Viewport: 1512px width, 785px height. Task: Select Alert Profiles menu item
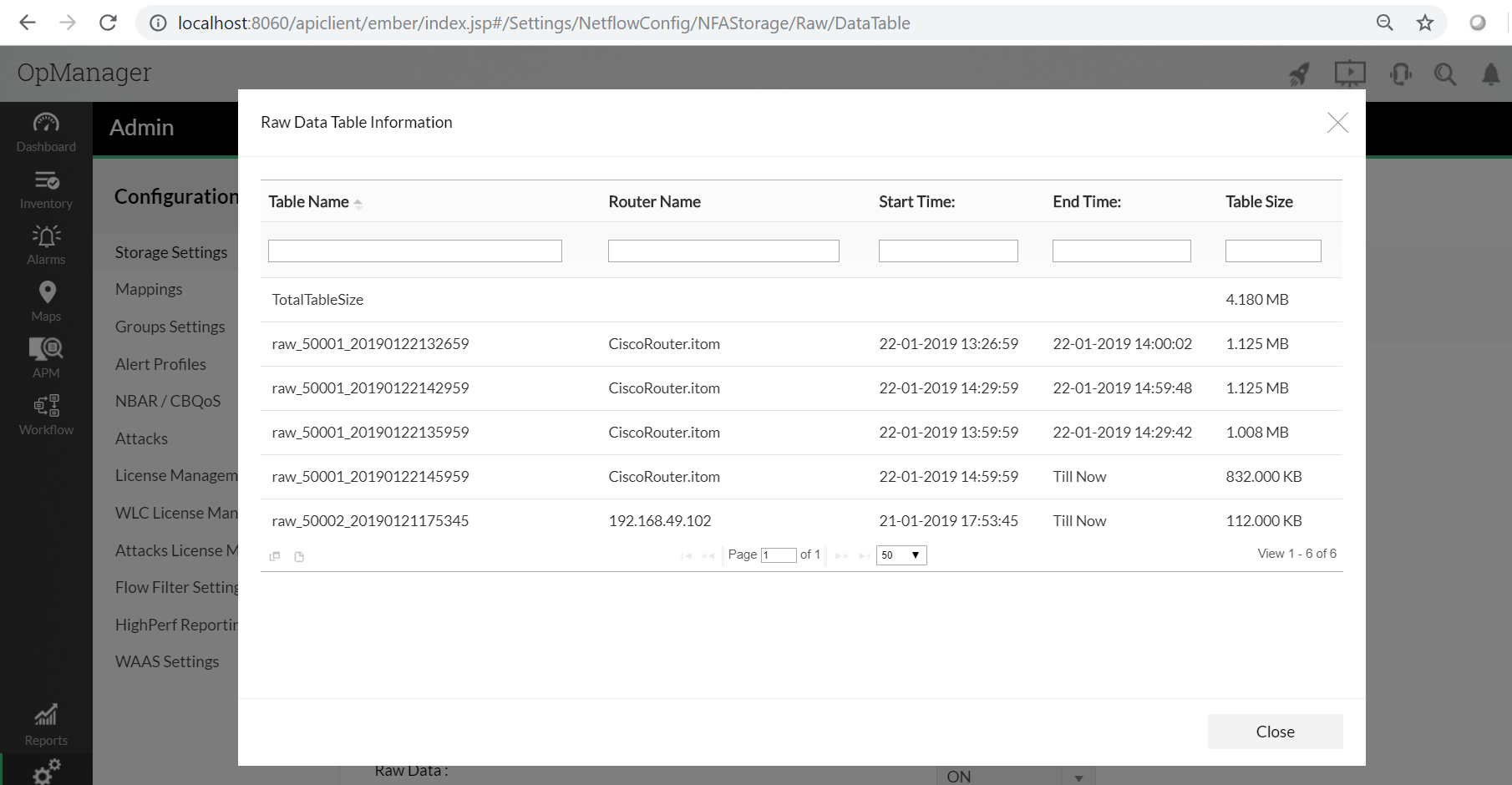pos(160,364)
